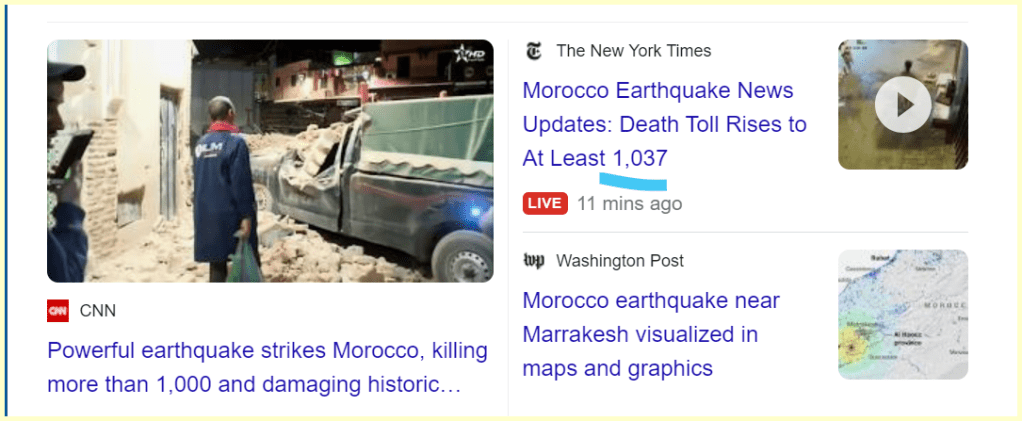Screen dimensions: 1022x421
Task: Click the "11 mins ago" timestamp
Action: click(630, 204)
